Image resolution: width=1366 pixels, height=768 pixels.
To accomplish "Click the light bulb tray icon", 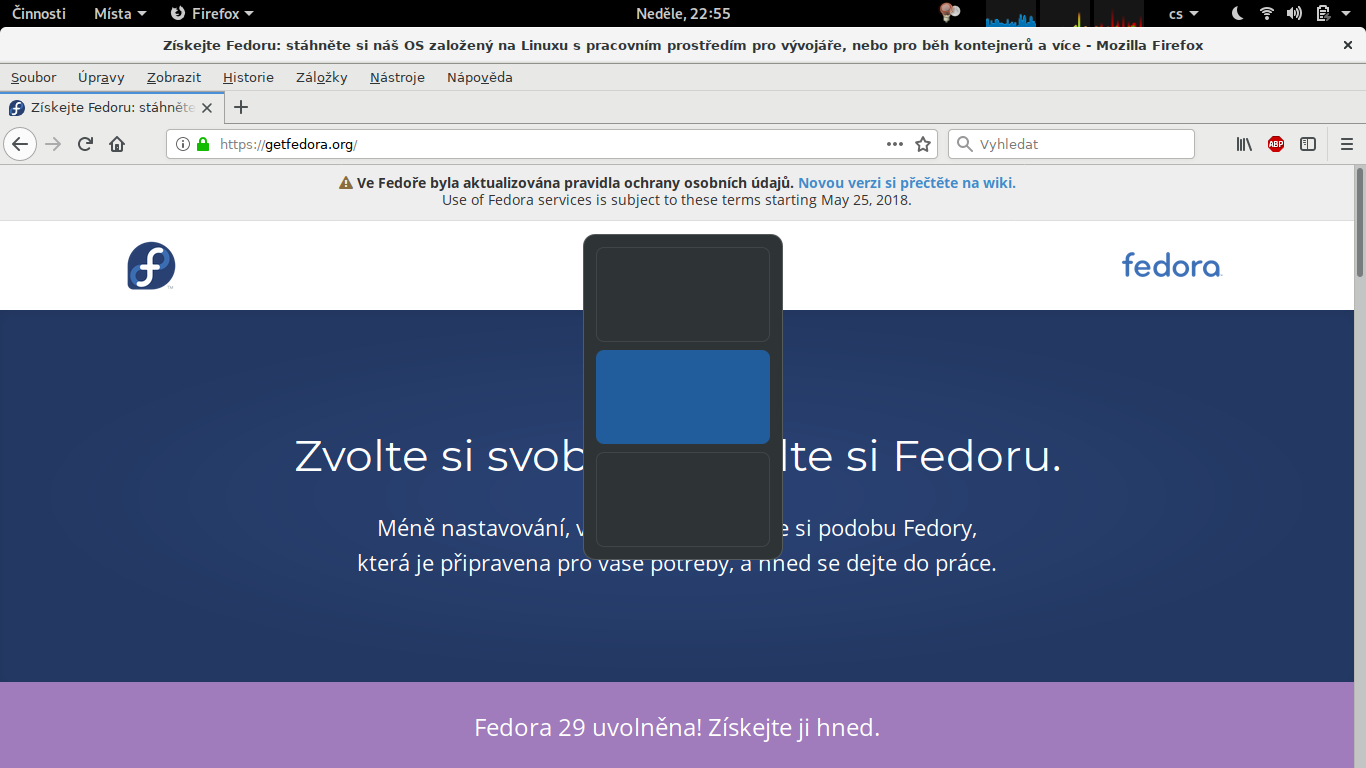I will click(949, 13).
